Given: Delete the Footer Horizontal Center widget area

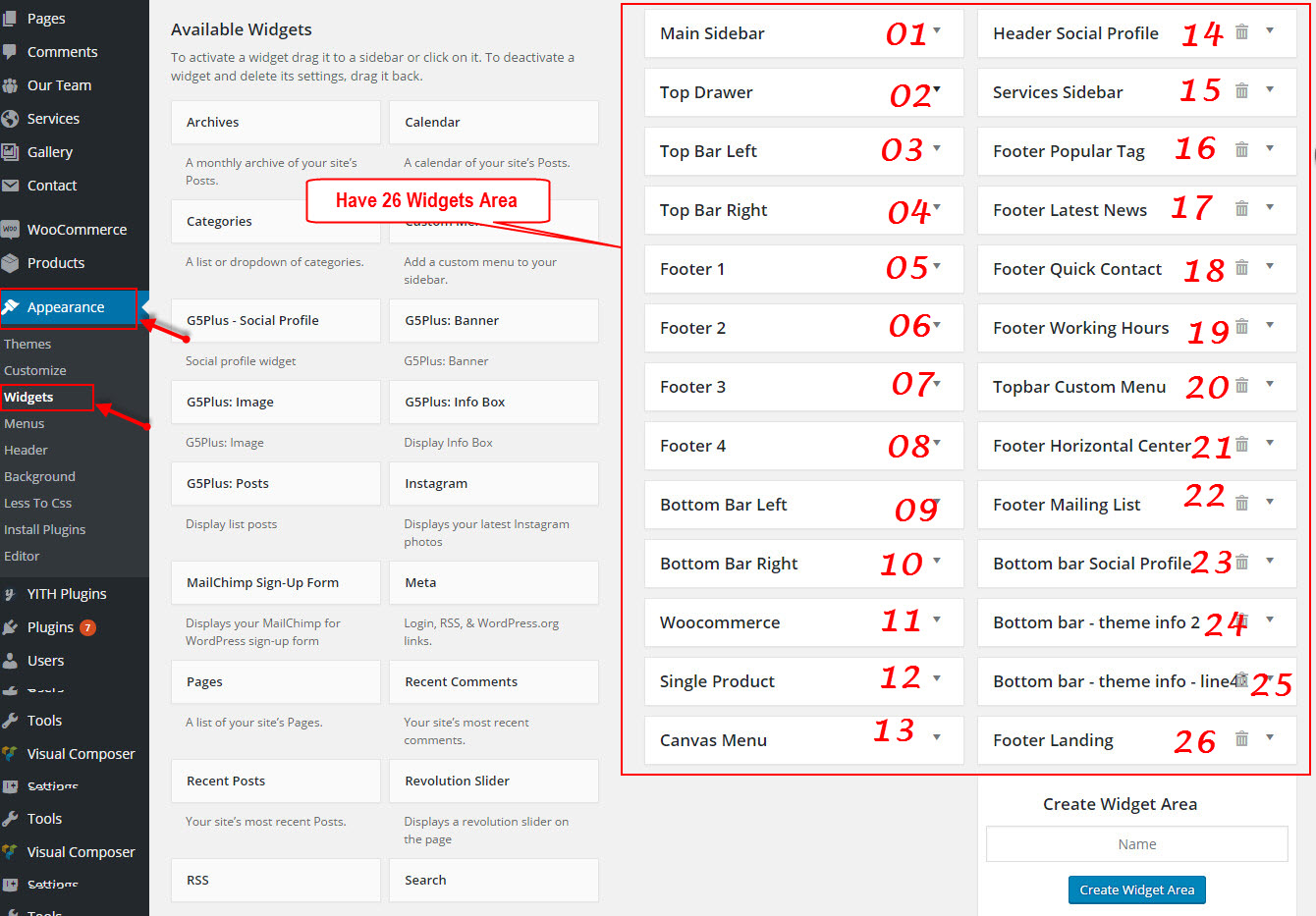Looking at the screenshot, I should [1241, 445].
